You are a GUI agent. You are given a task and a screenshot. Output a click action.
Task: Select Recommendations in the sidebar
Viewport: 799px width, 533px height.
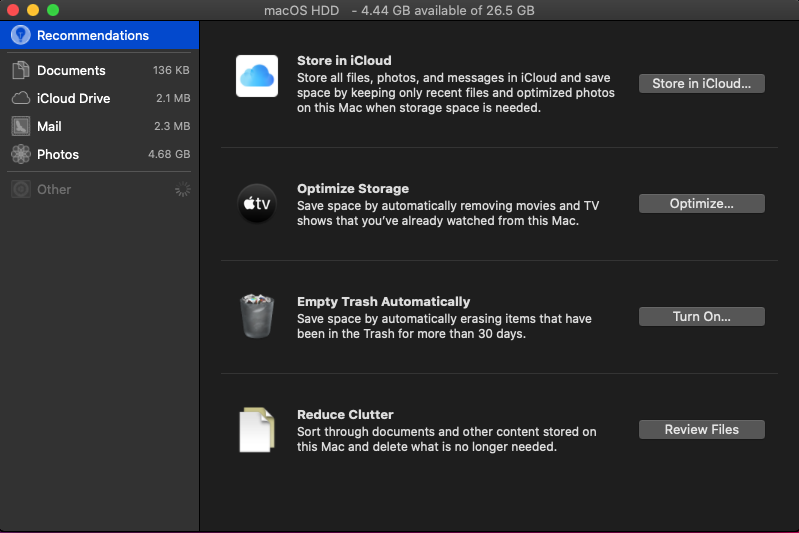pos(99,35)
